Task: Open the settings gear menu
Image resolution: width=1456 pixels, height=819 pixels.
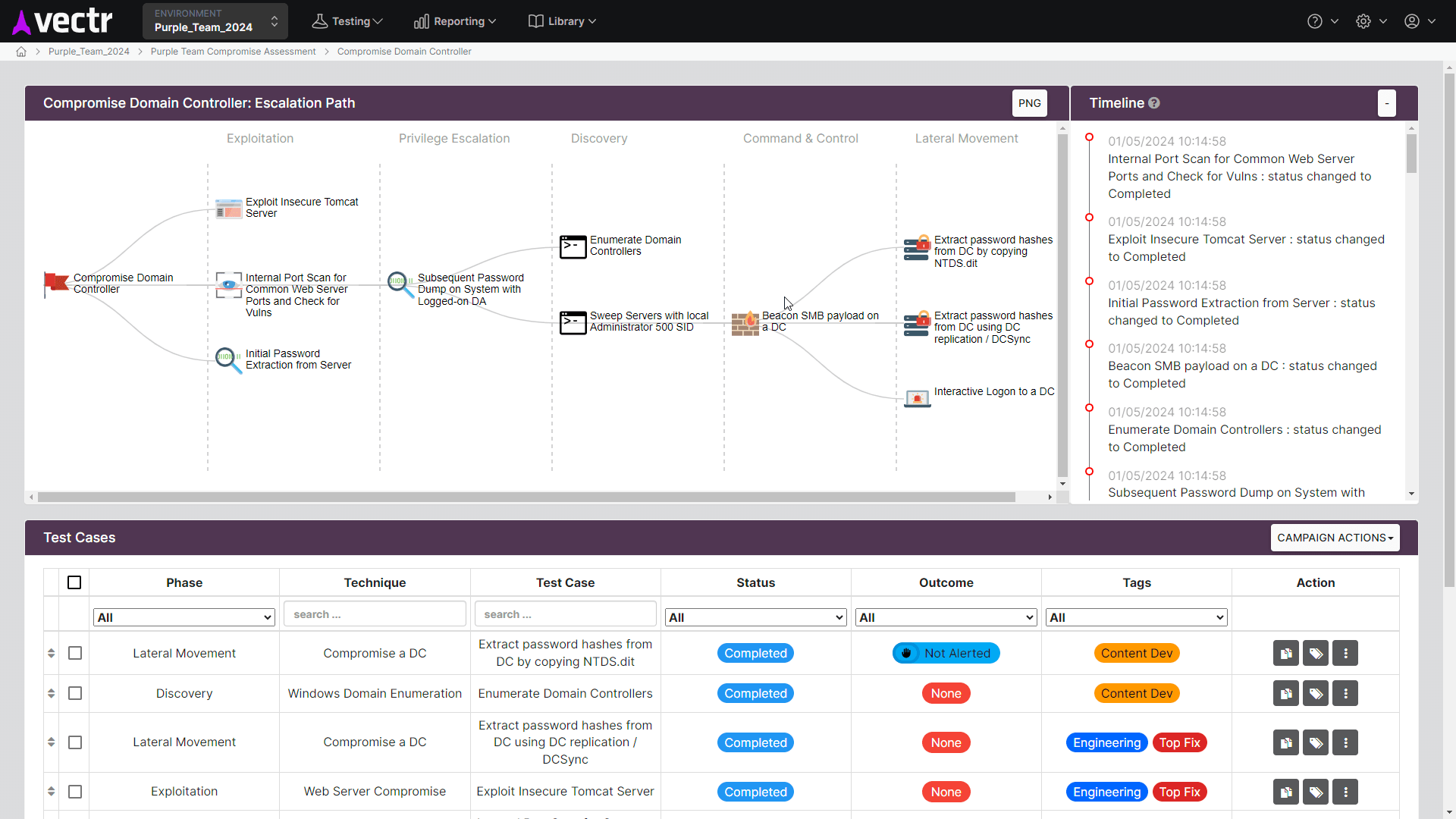Action: click(1363, 21)
